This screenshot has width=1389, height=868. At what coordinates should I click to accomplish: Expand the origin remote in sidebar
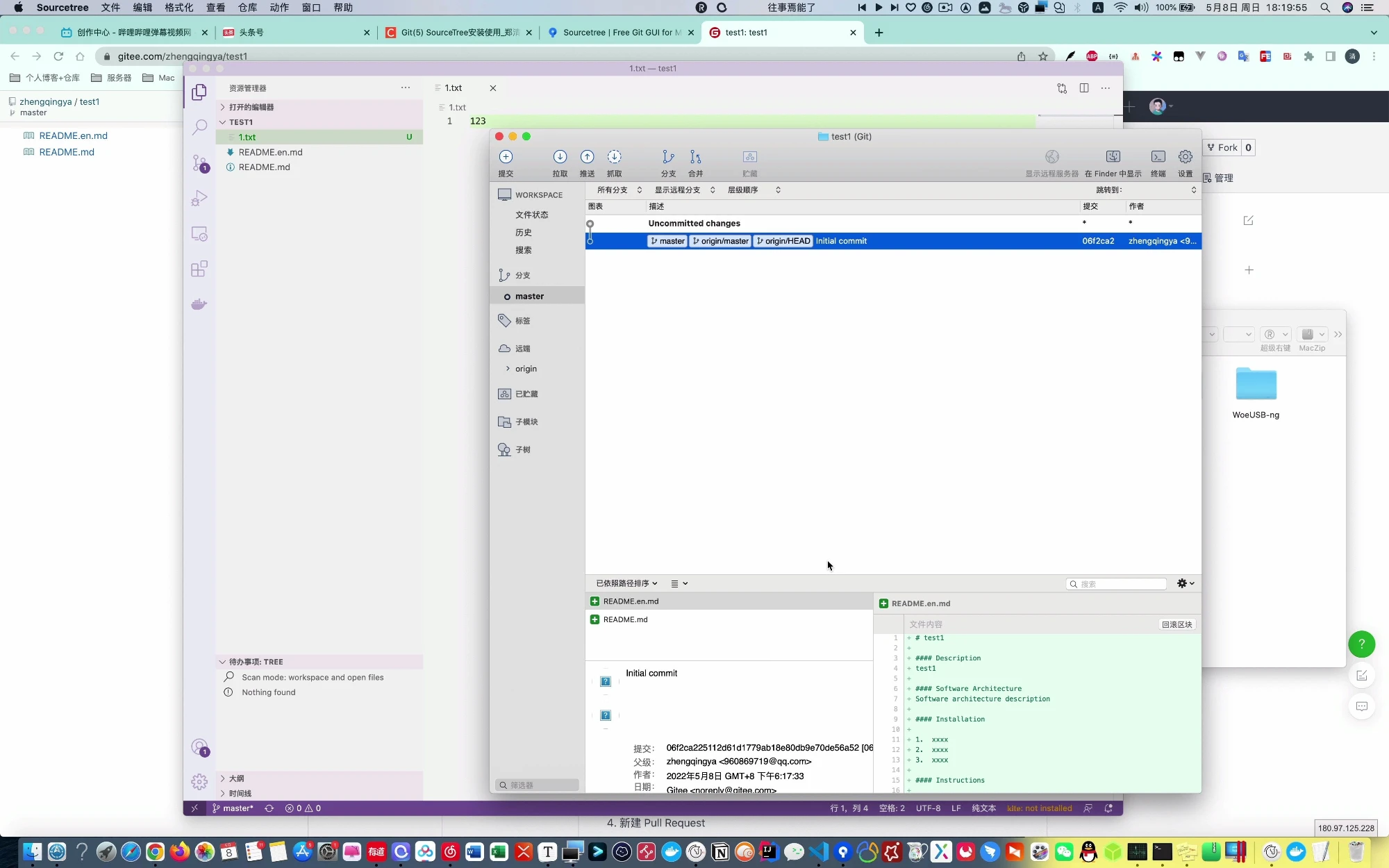[508, 369]
